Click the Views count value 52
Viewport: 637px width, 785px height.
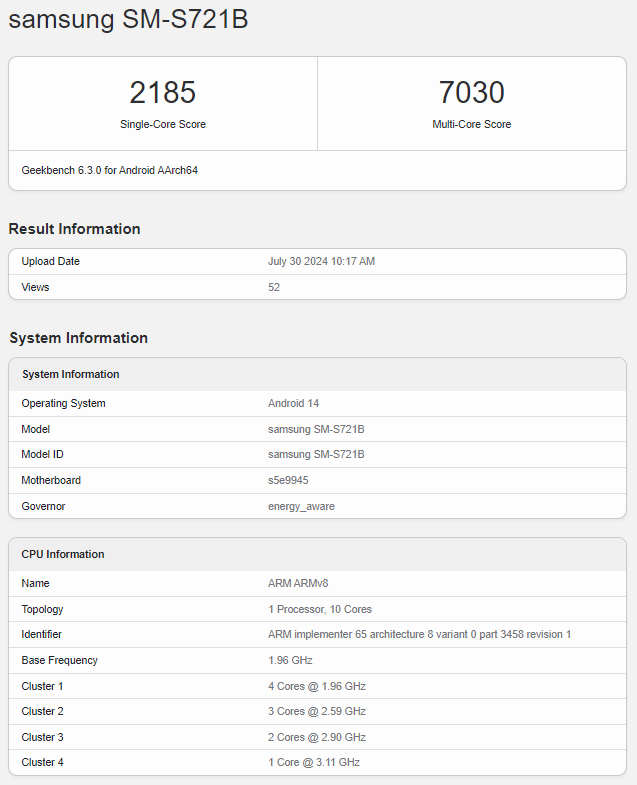(x=274, y=288)
